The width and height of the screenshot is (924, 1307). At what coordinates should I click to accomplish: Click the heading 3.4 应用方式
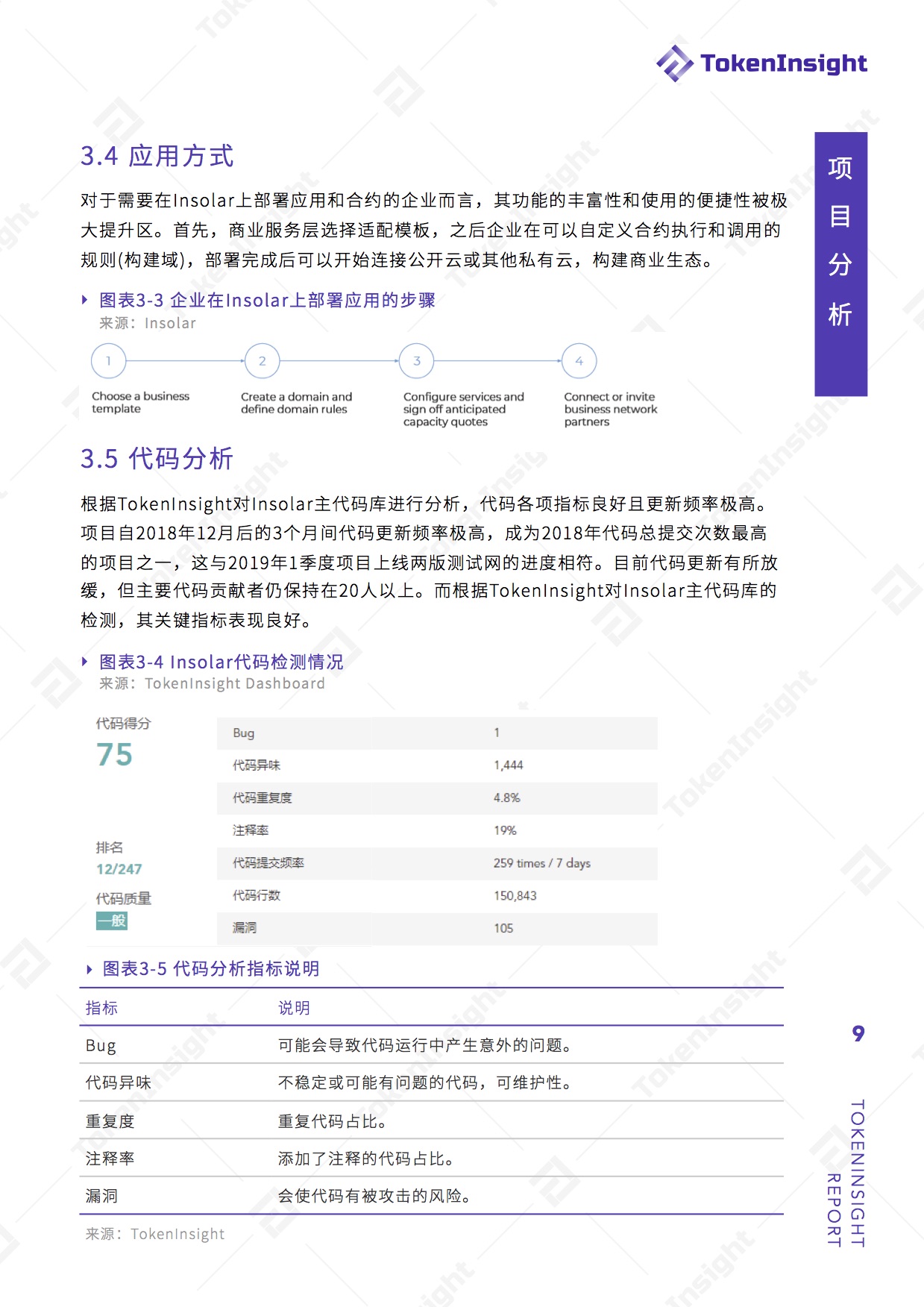[157, 156]
